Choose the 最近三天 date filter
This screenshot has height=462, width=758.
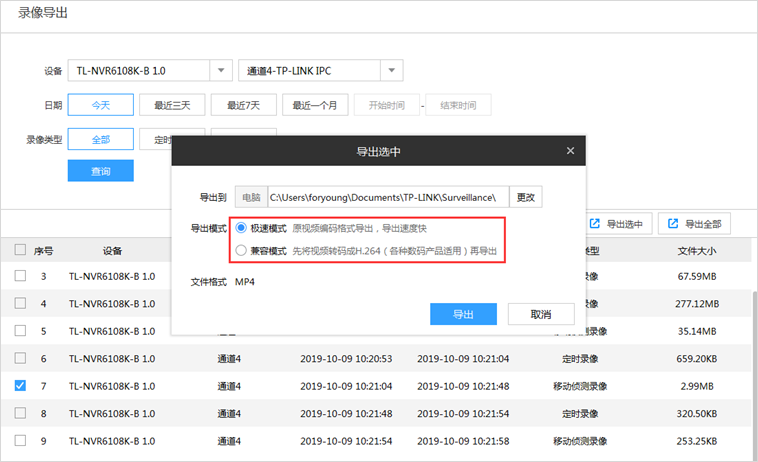click(172, 105)
